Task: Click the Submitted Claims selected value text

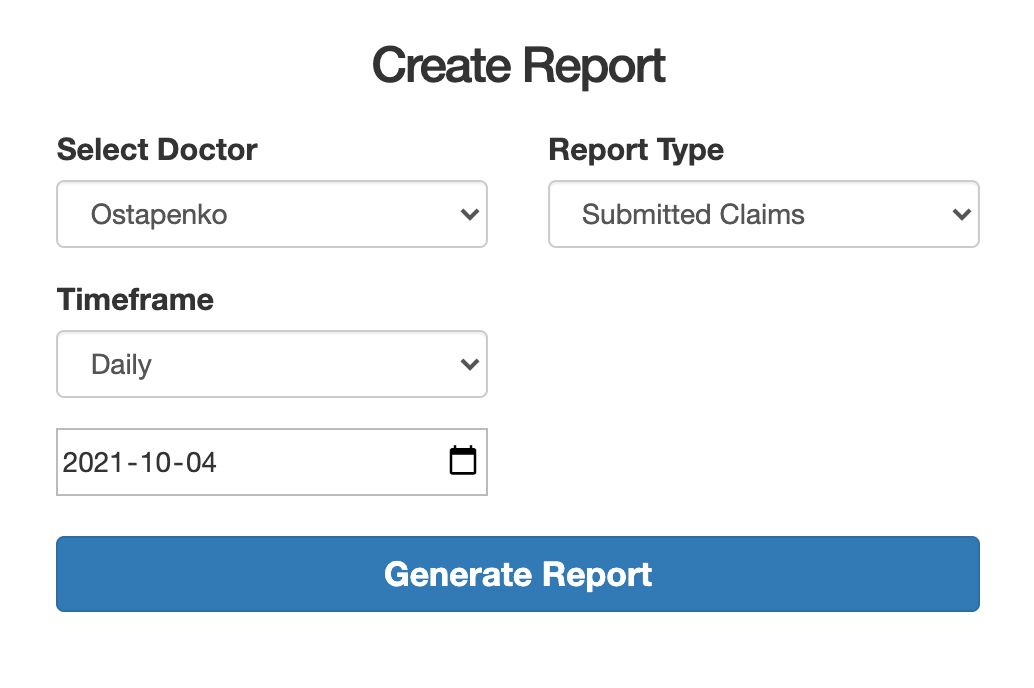Action: 693,214
